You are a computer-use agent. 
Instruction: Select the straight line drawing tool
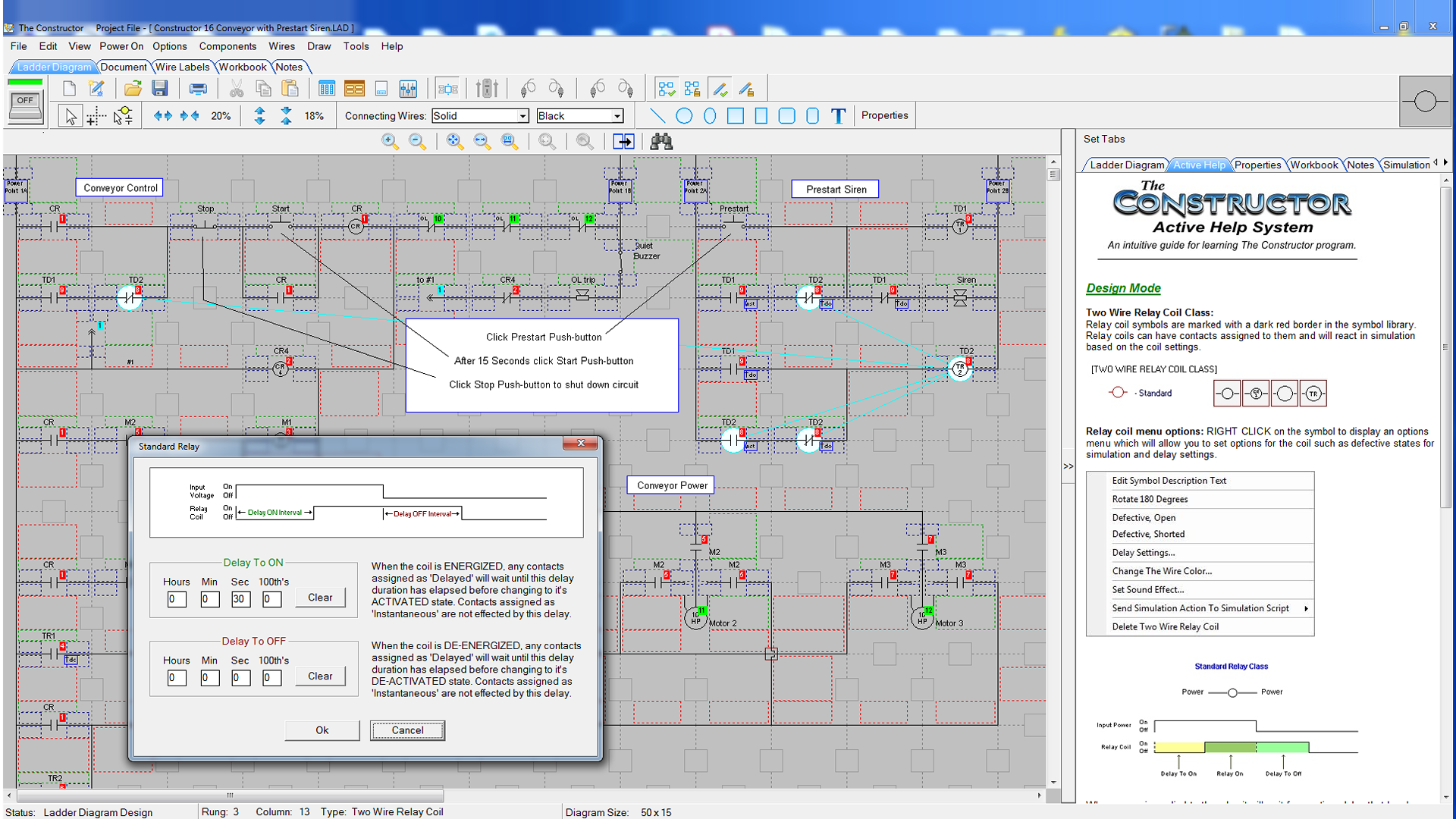click(x=657, y=116)
